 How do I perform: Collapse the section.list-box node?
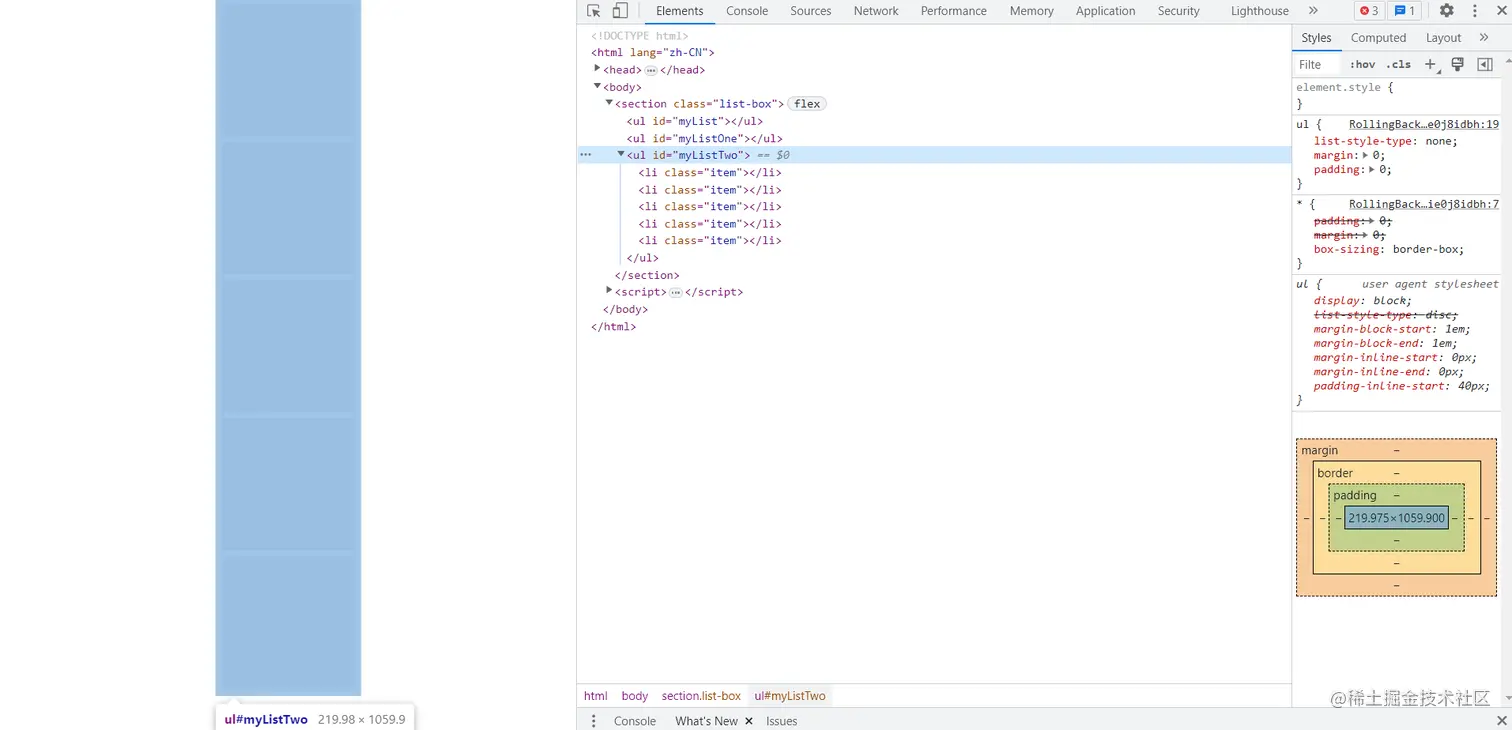(609, 103)
